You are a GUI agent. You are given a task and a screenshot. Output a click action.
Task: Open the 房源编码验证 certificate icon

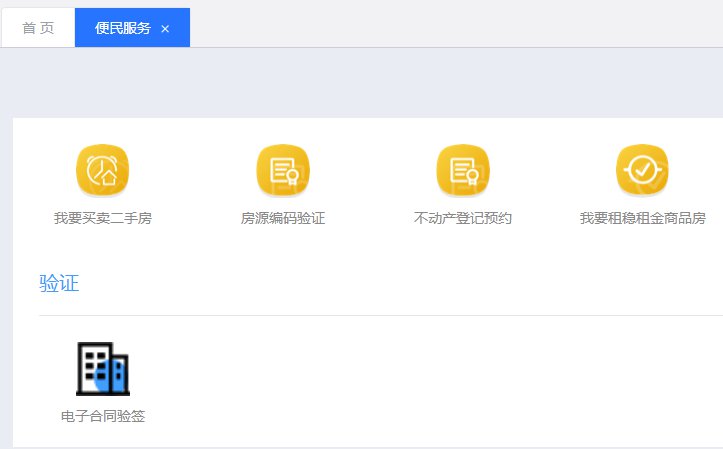pyautogui.click(x=283, y=171)
